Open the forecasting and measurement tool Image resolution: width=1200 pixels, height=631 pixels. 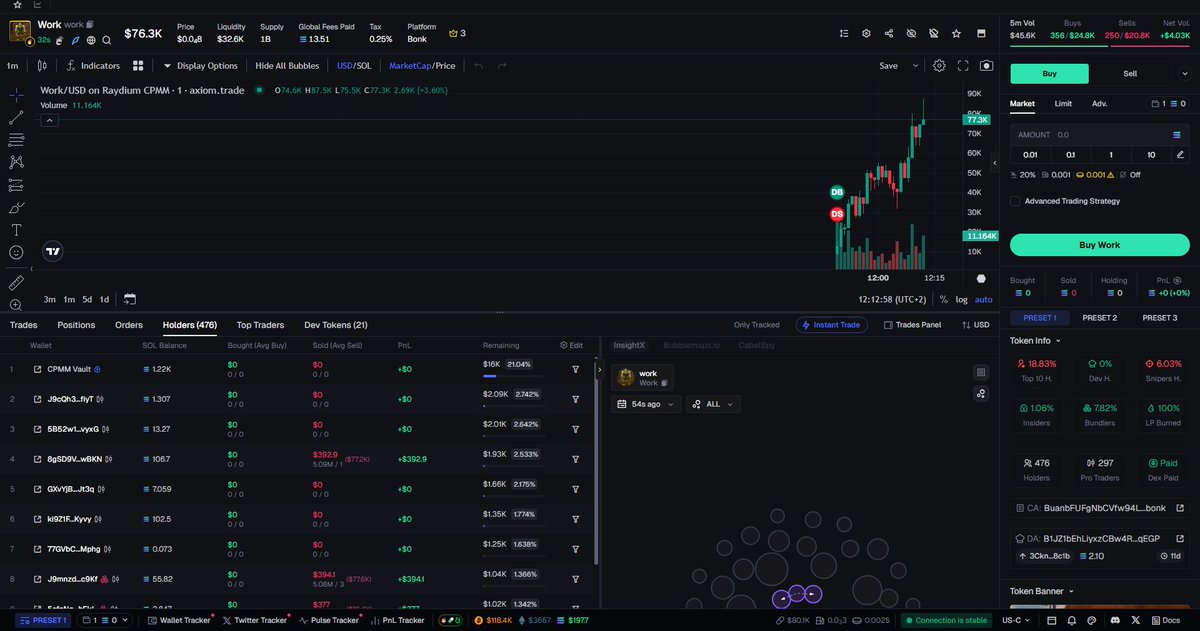[x=16, y=185]
